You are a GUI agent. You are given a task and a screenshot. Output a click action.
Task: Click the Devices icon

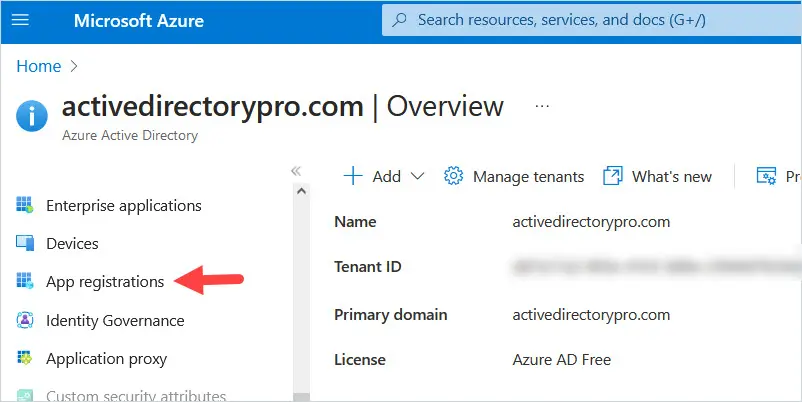pyautogui.click(x=25, y=243)
